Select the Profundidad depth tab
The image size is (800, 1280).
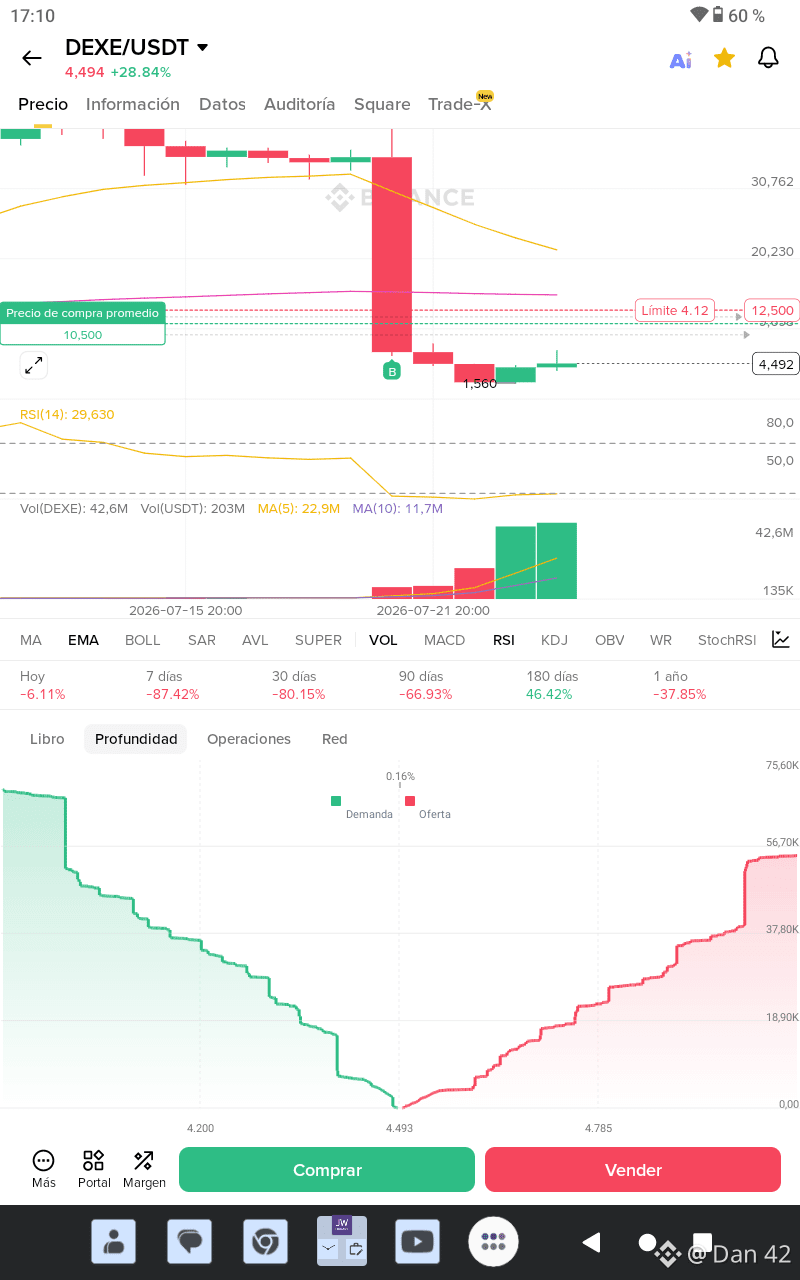136,739
